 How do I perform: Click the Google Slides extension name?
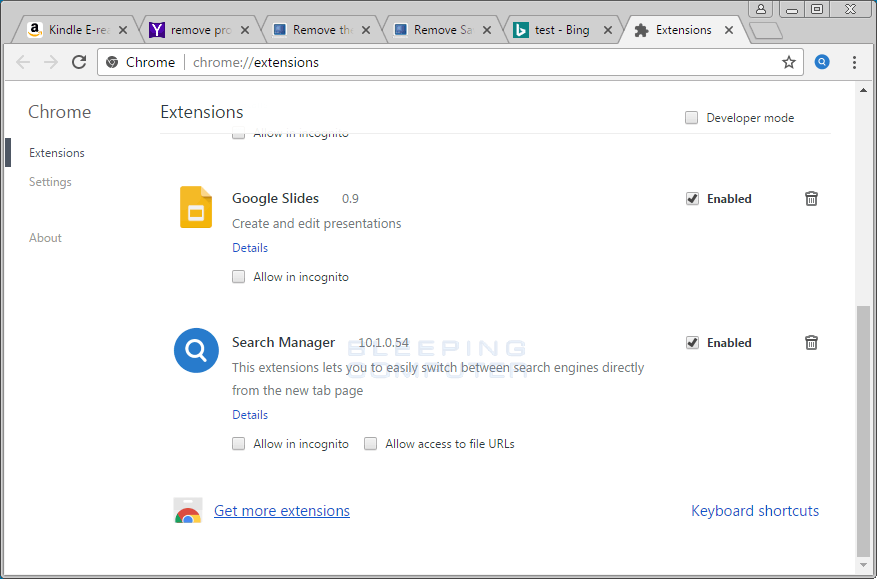pyautogui.click(x=275, y=199)
